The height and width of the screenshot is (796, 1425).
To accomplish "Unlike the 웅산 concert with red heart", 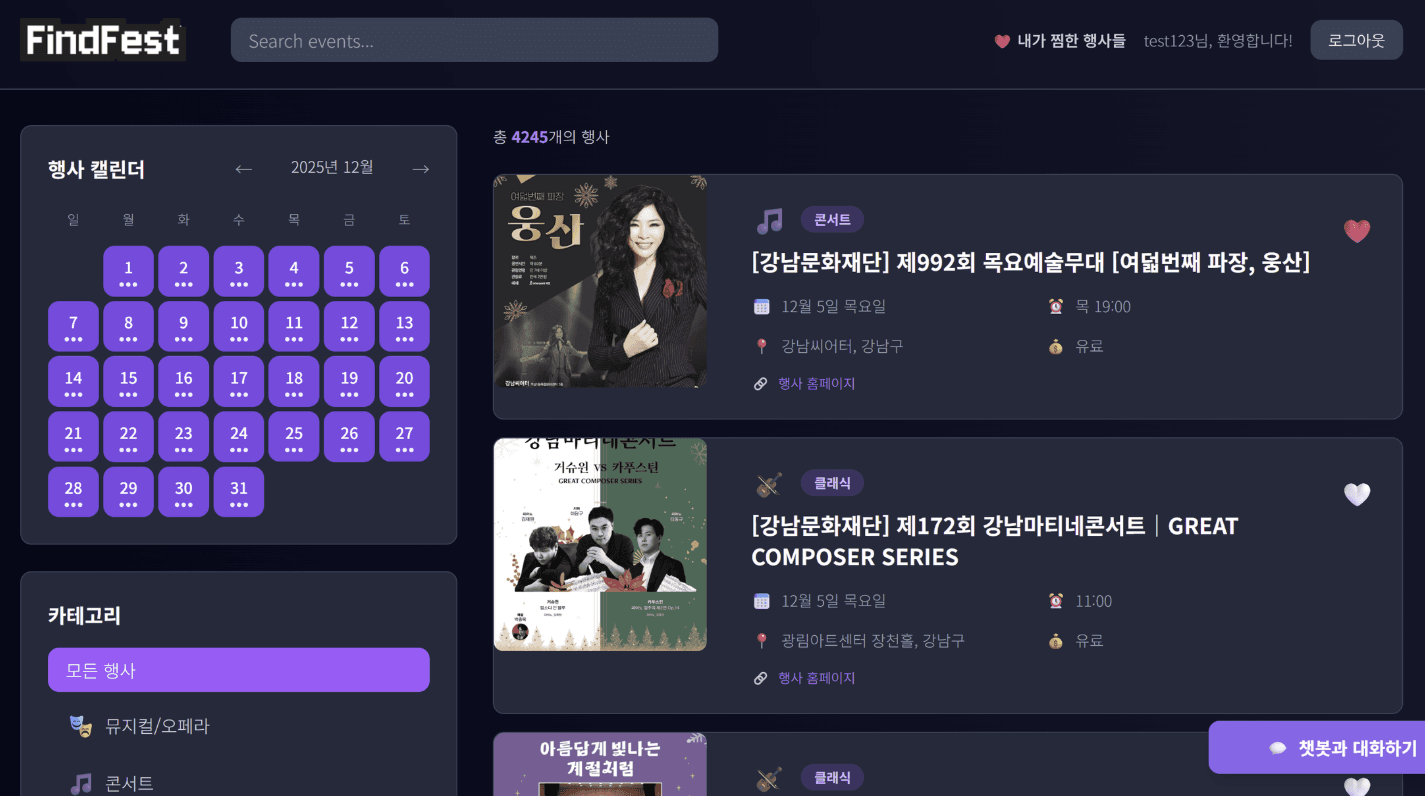I will pos(1357,231).
